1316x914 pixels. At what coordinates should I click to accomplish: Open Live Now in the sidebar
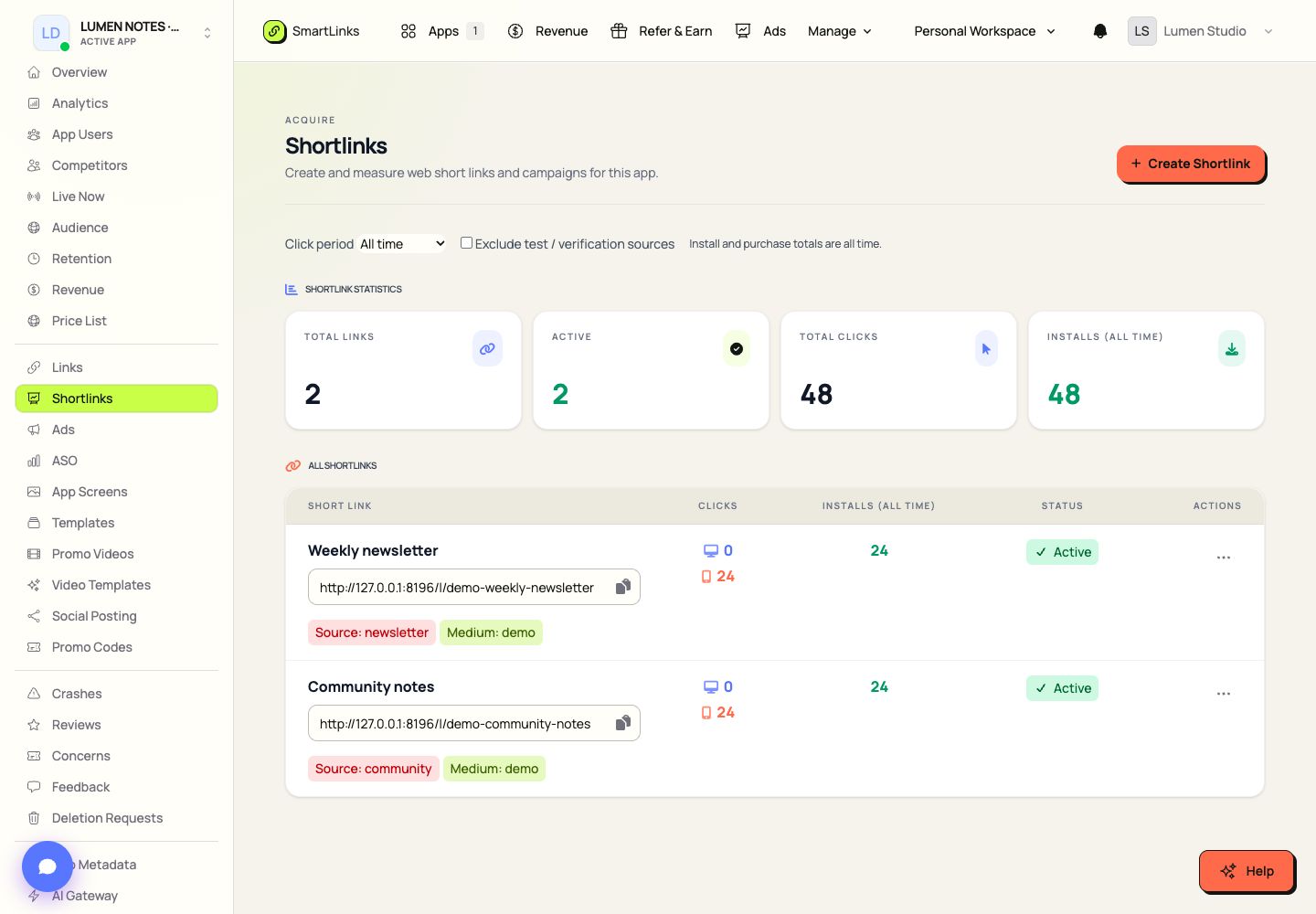point(116,197)
